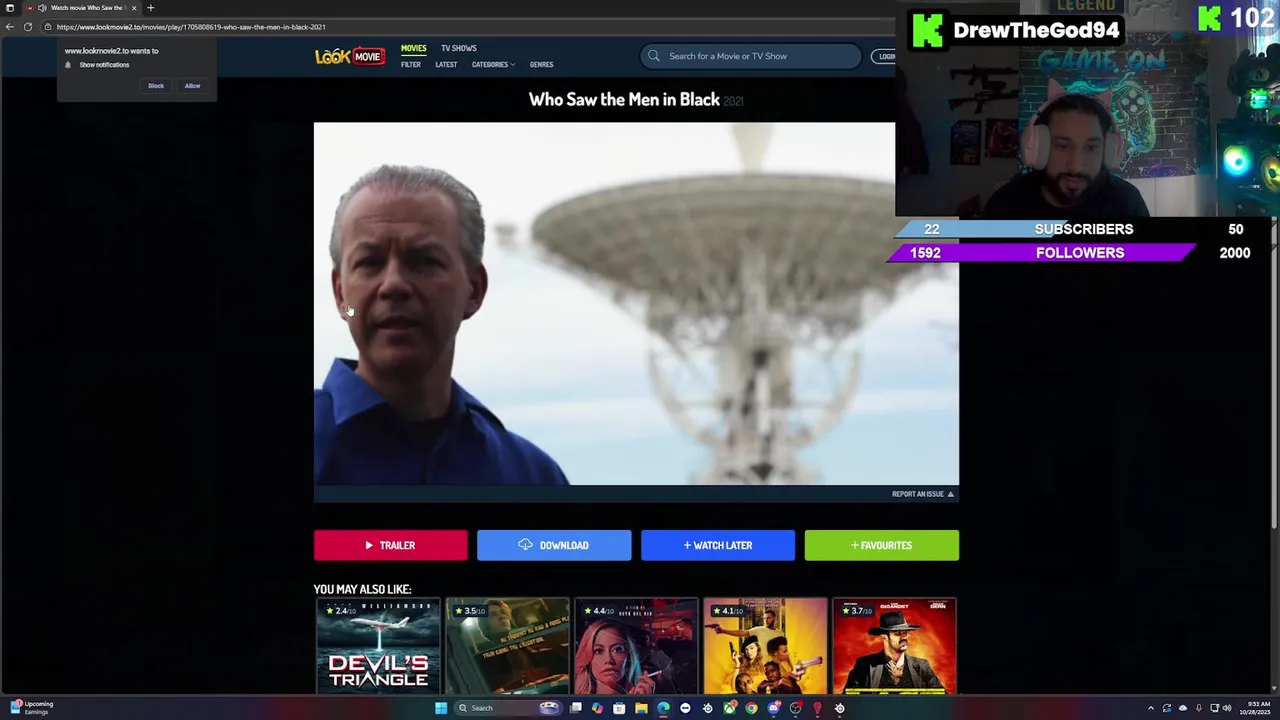Viewport: 1280px width, 720px height.
Task: Switch to Microsoft Edge in the taskbar
Action: click(x=663, y=708)
